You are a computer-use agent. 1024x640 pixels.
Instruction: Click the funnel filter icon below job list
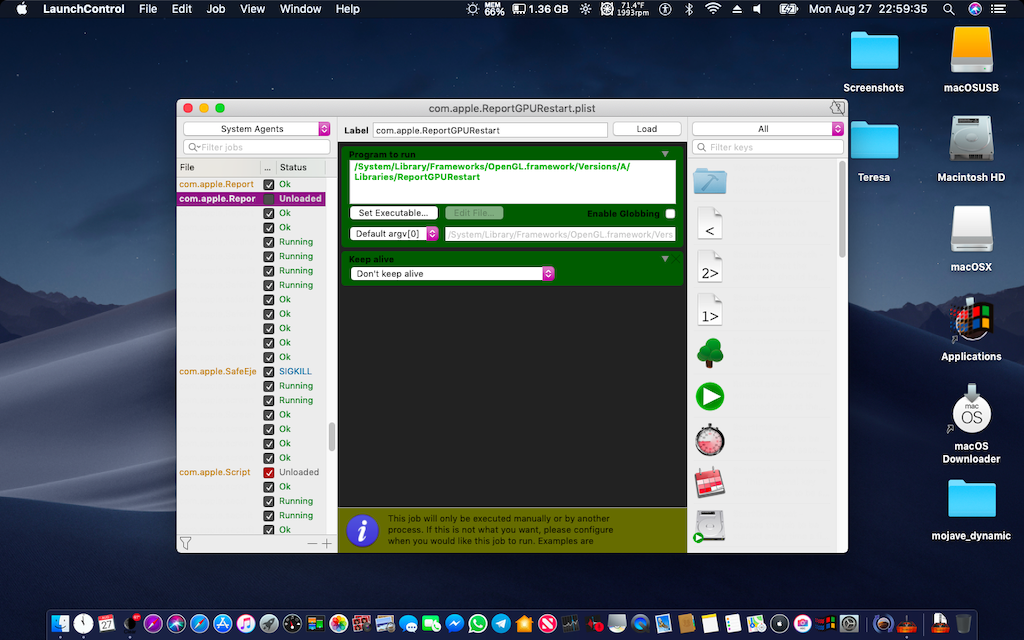tap(185, 543)
